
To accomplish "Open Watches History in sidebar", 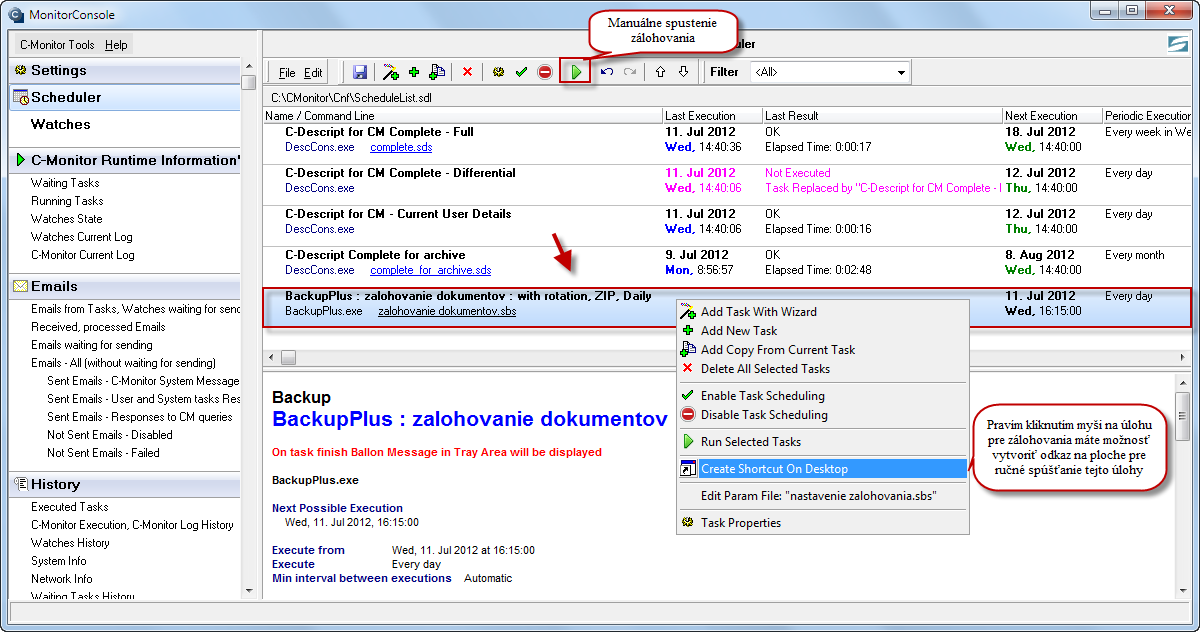I will pyautogui.click(x=70, y=543).
